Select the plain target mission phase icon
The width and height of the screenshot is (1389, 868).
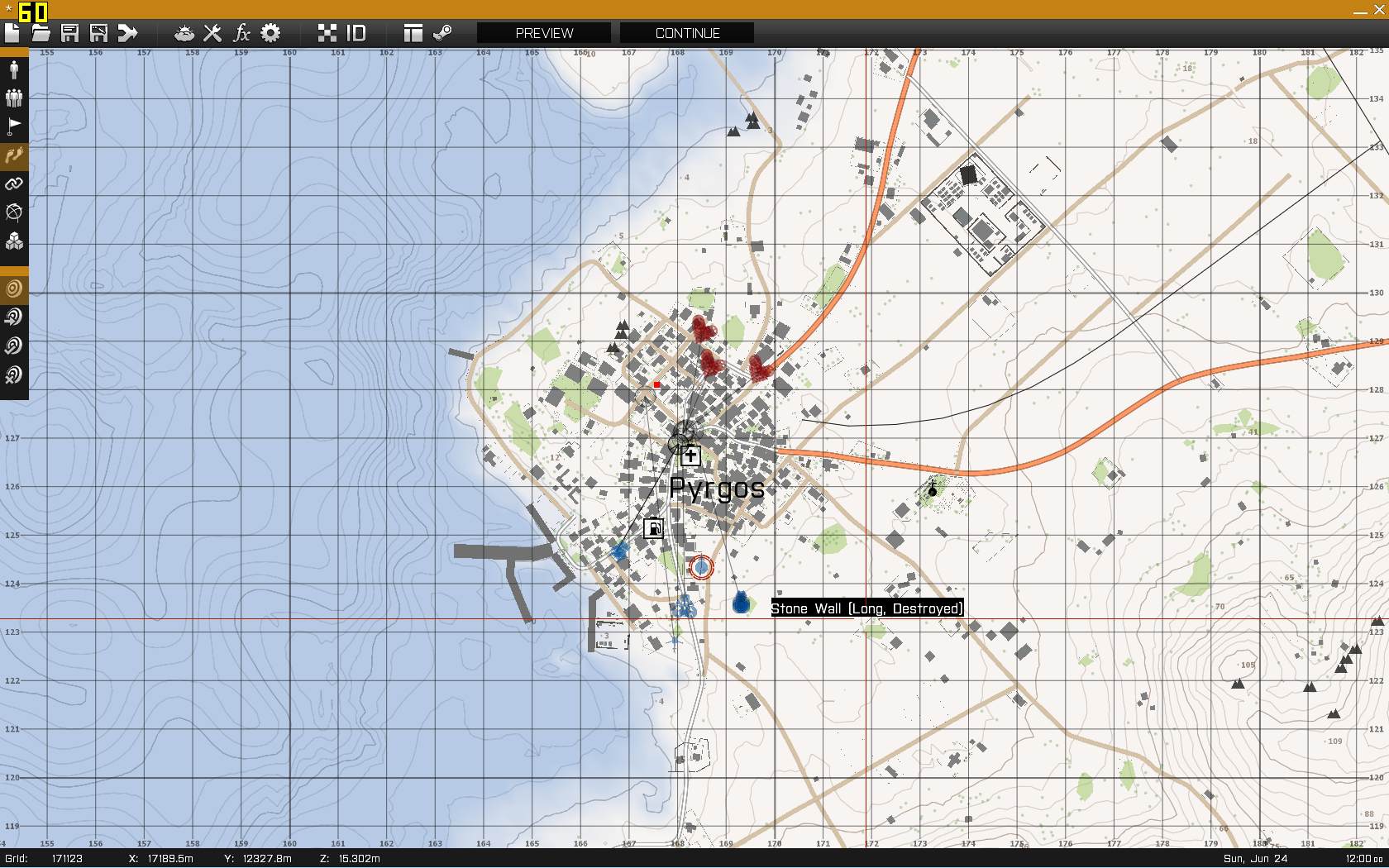pos(14,289)
